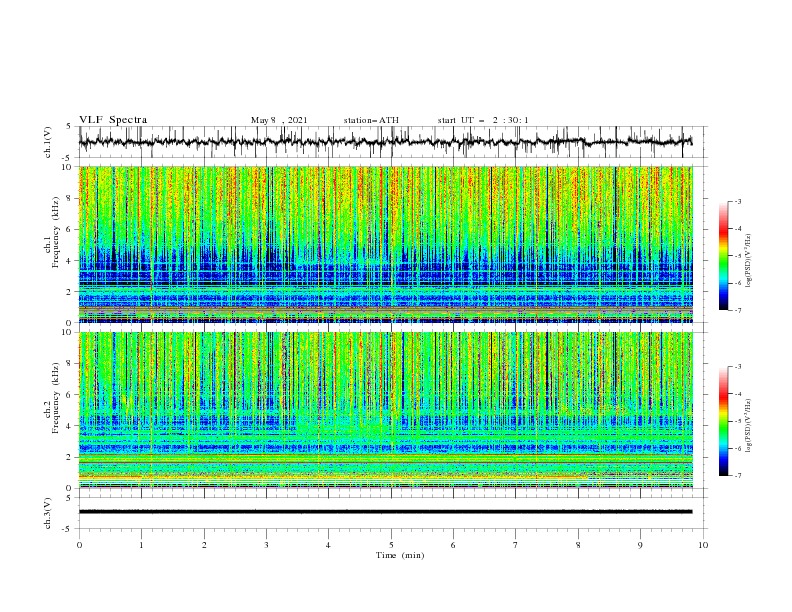Viewport: 792px width, 612px height.
Task: Click the ch.1 voltage waveform trace
Action: click(385, 142)
